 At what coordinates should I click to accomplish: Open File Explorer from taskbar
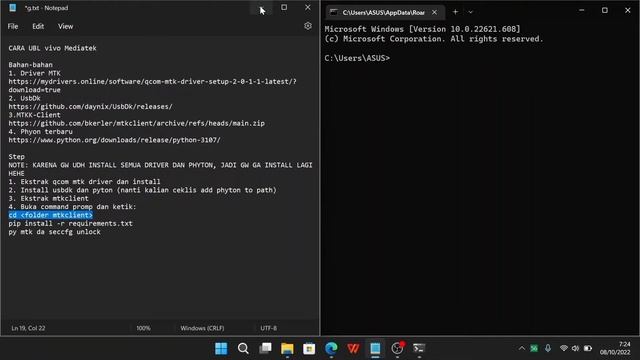[x=287, y=349]
